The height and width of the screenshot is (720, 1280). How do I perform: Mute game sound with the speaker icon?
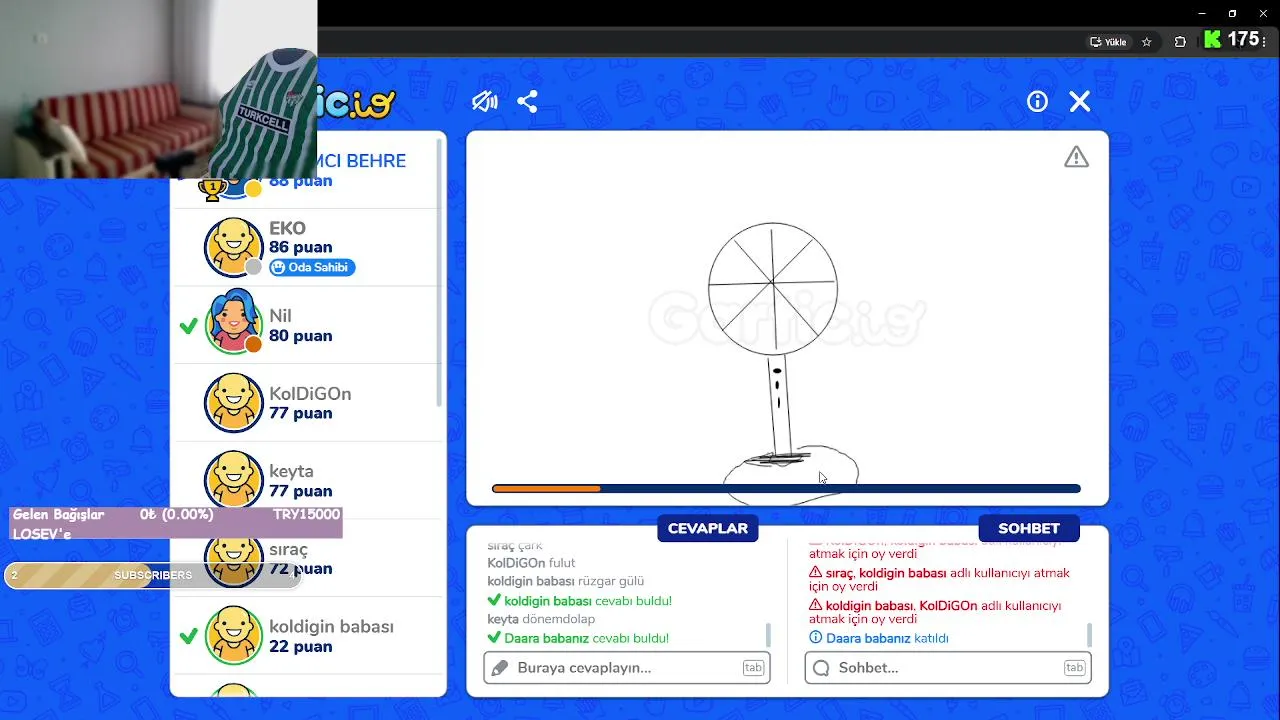tap(485, 101)
